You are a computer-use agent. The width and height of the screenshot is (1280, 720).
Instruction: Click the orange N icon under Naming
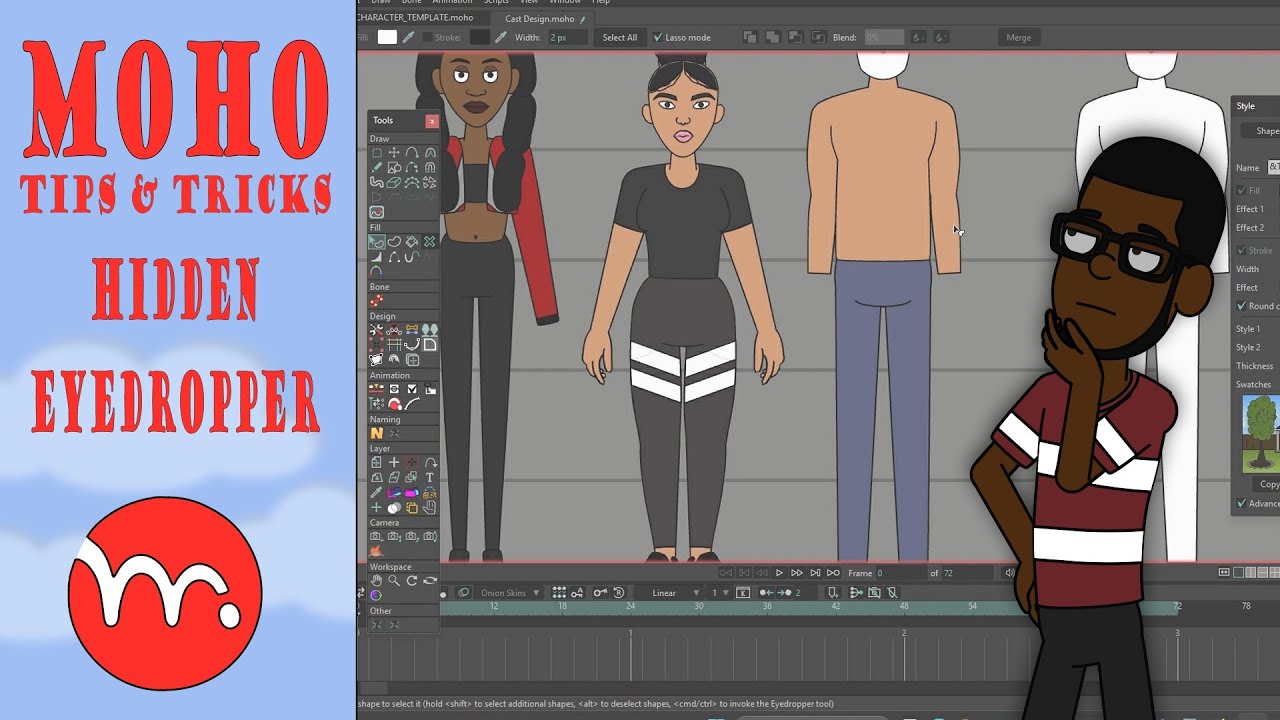click(377, 433)
